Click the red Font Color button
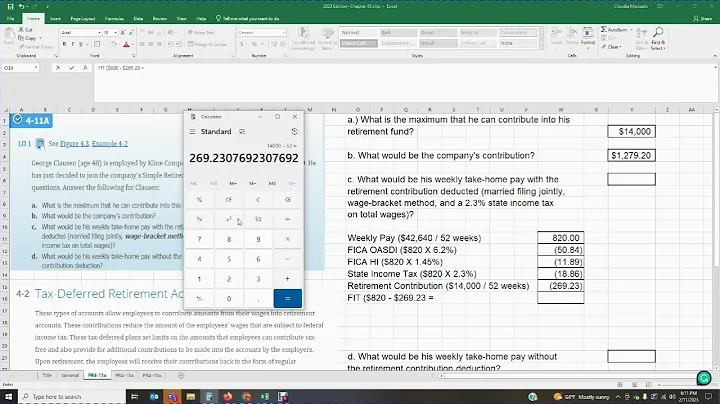Image resolution: width=720 pixels, height=404 pixels. pyautogui.click(x=126, y=45)
